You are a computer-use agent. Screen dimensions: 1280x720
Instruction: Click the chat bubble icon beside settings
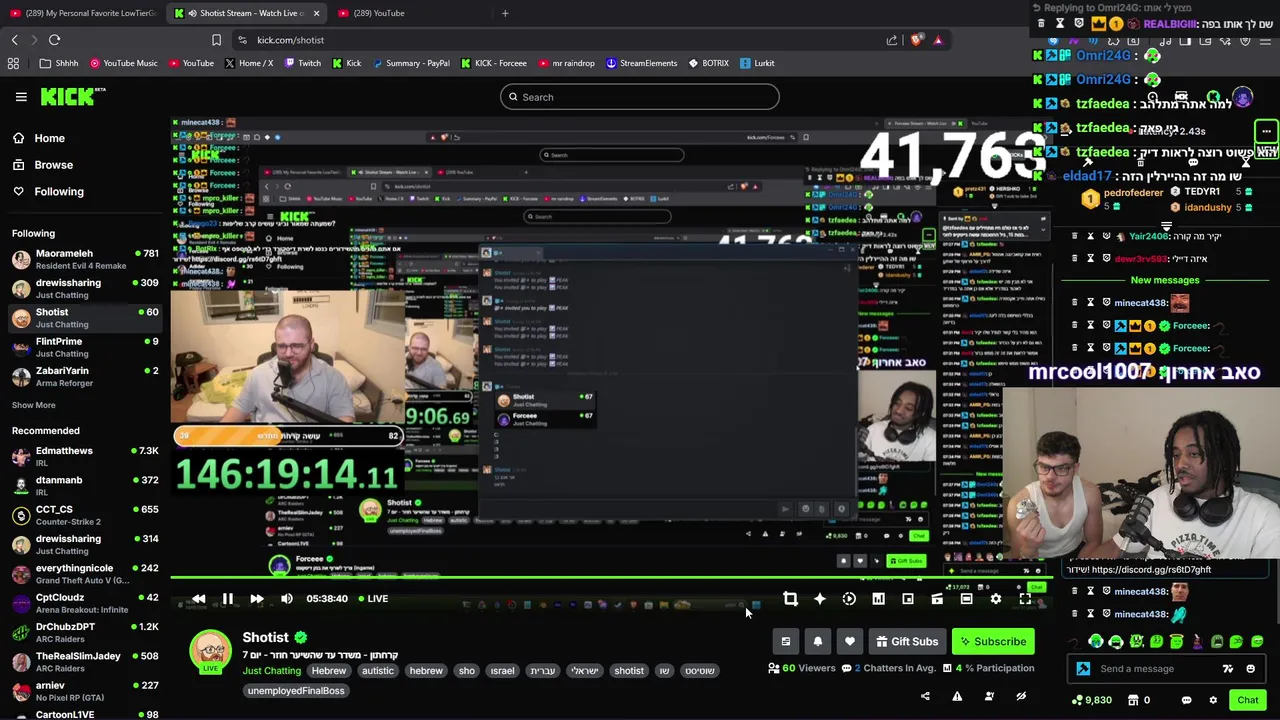pyautogui.click(x=1186, y=700)
